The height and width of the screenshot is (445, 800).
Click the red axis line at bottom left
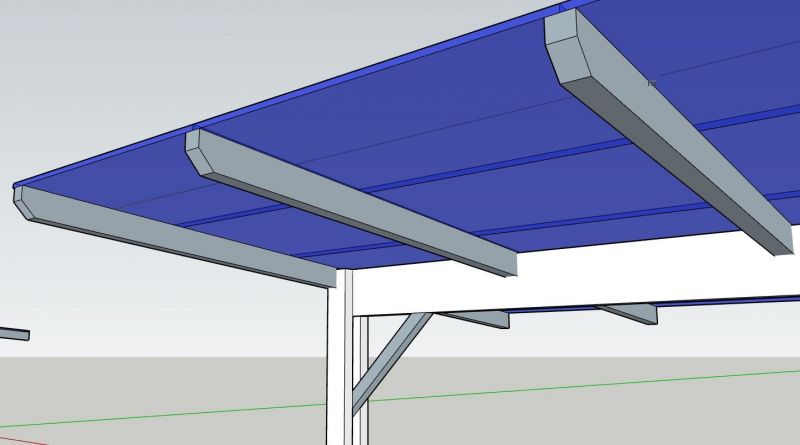20,437
